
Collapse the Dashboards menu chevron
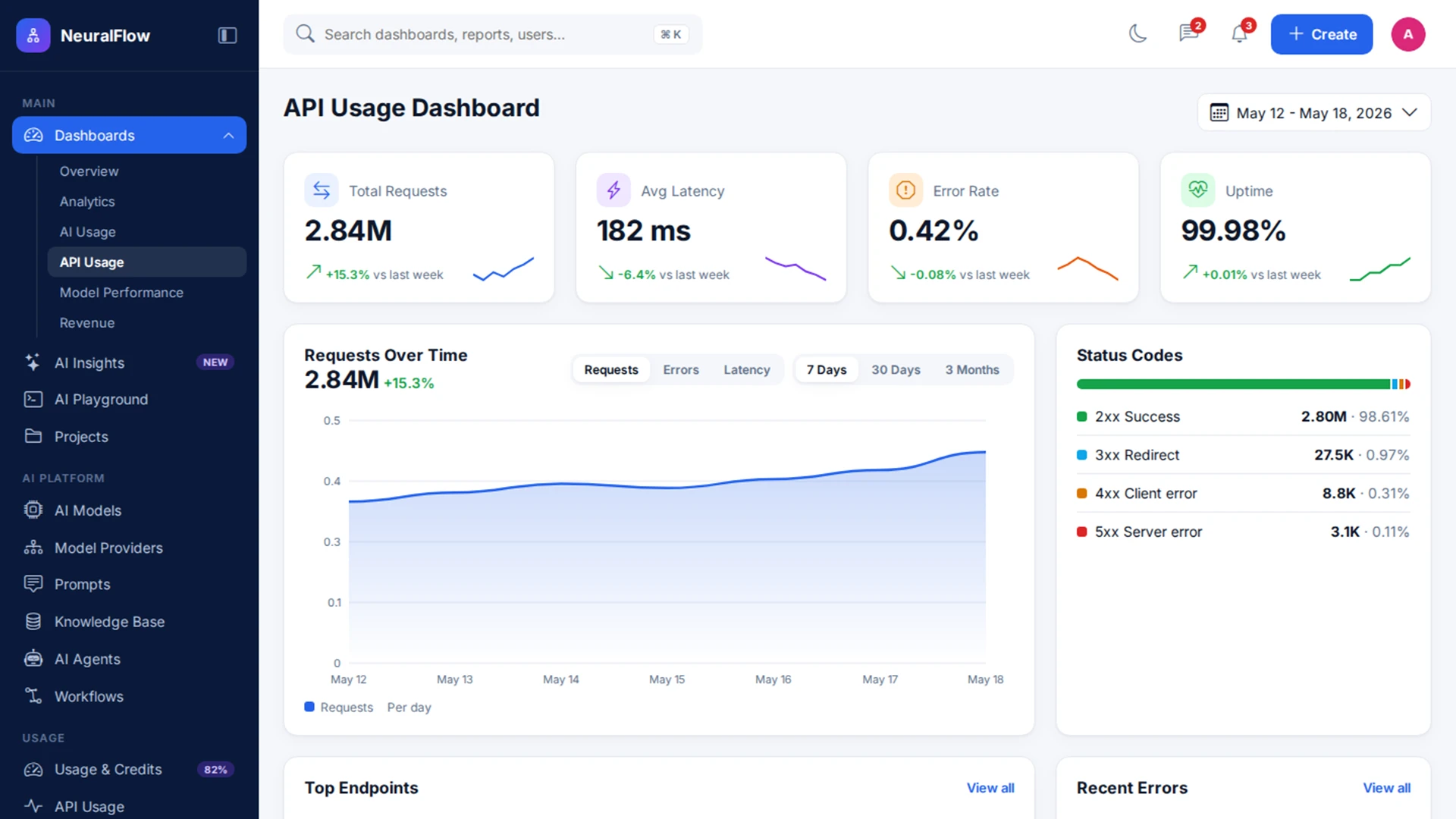pyautogui.click(x=228, y=136)
